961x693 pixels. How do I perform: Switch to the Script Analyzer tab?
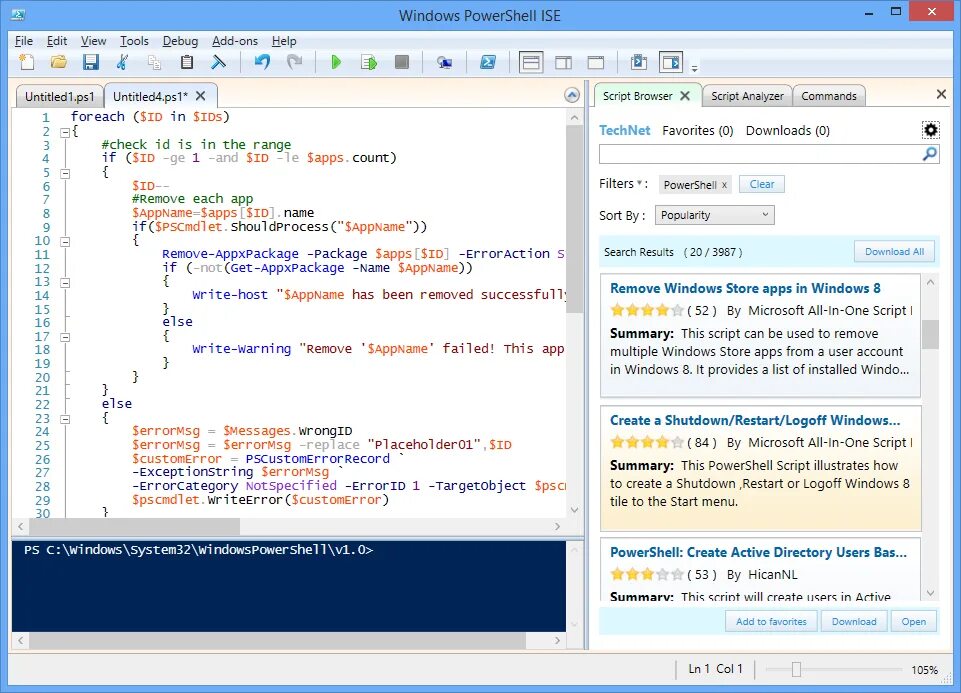[x=747, y=96]
